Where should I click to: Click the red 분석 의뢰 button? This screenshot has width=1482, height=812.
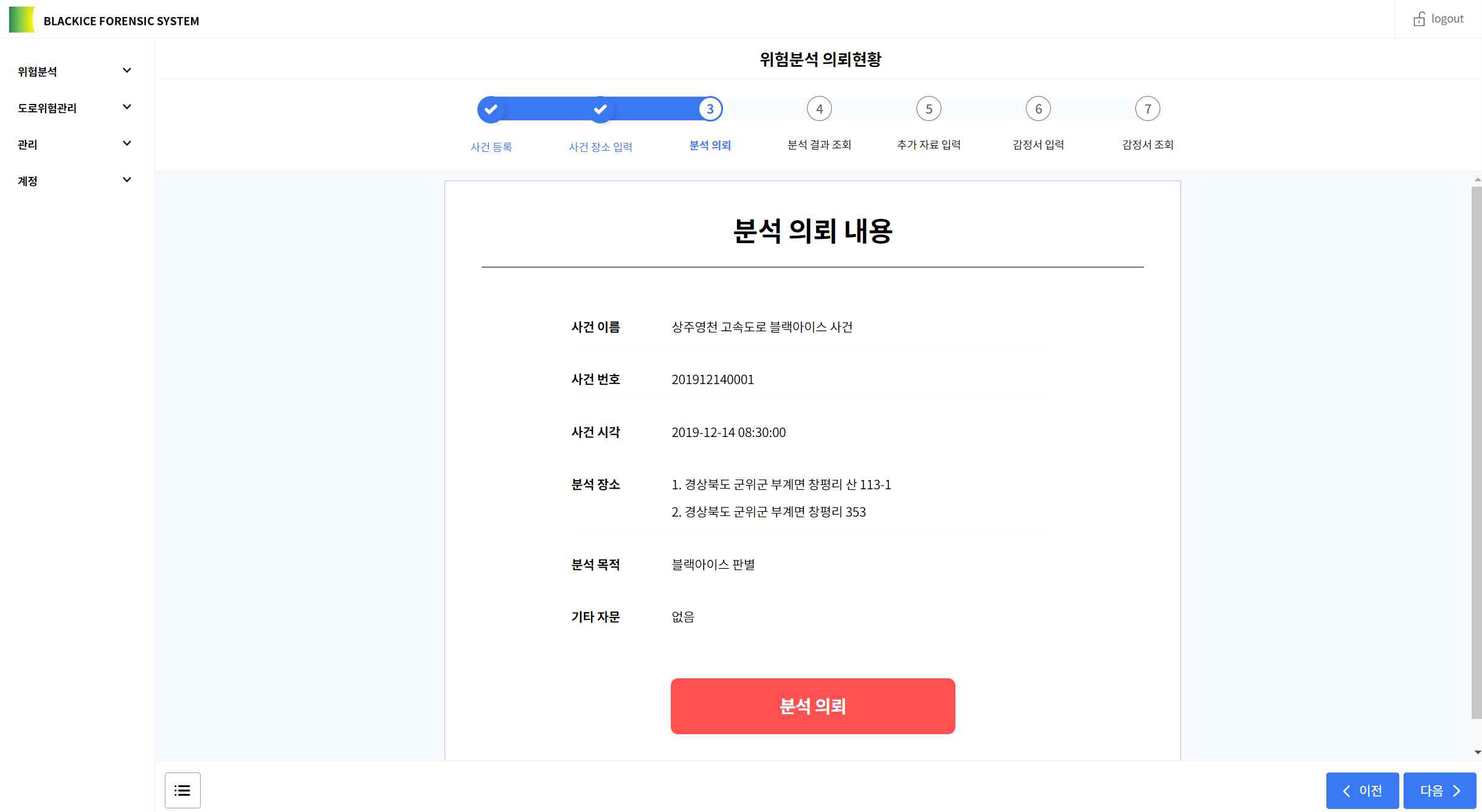[x=812, y=706]
